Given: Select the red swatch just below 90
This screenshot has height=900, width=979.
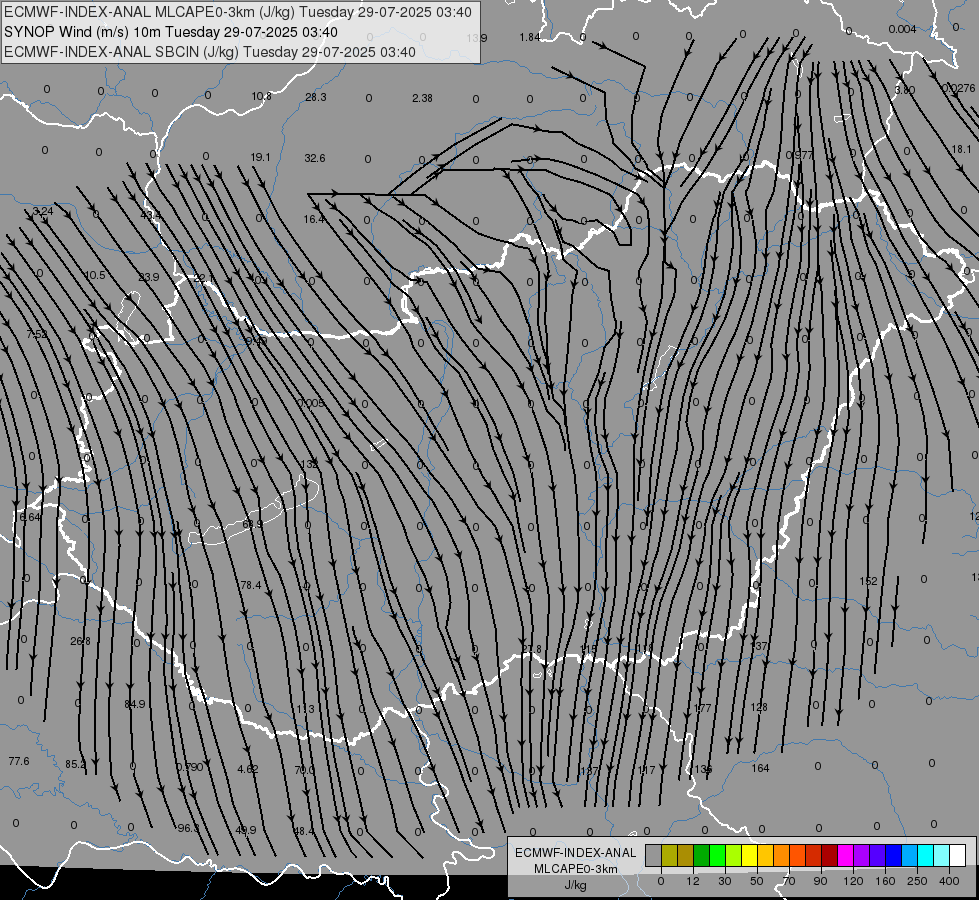Looking at the screenshot, I should 814,855.
